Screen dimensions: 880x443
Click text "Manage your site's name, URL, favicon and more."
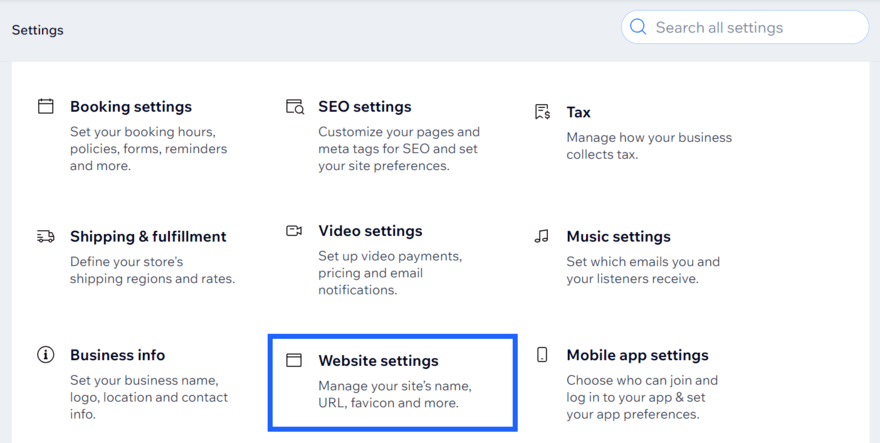395,394
